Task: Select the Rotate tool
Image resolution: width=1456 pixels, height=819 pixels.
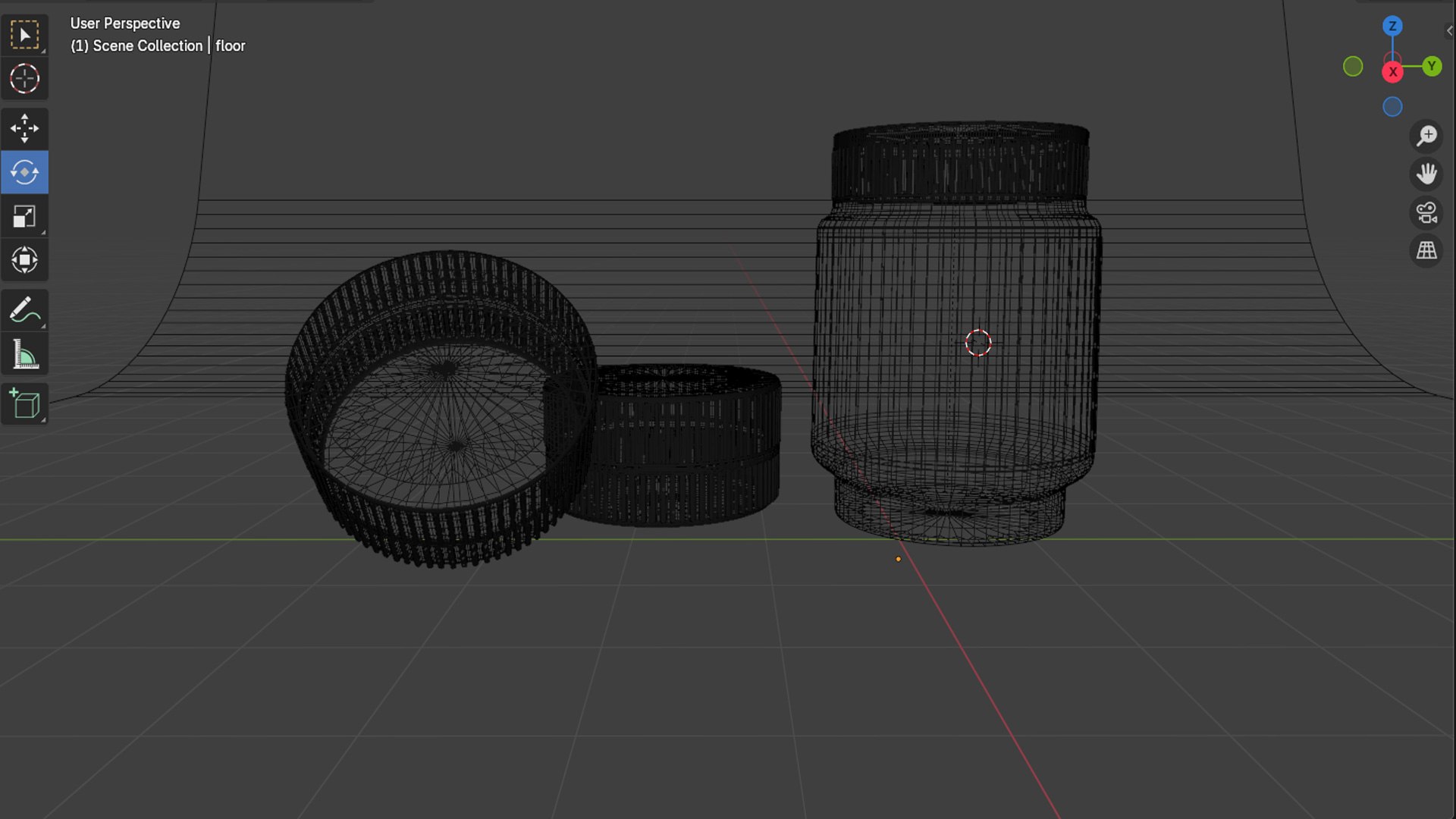Action: pos(24,172)
